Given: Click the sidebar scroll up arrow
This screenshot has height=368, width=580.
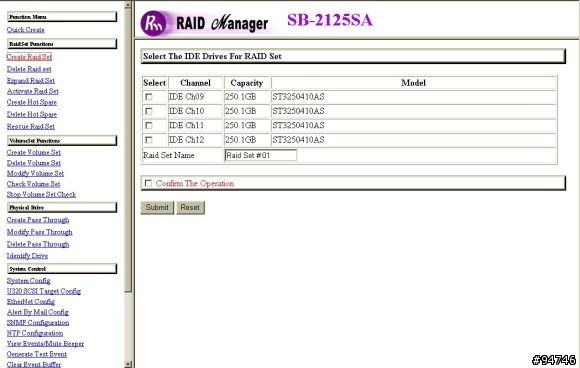Looking at the screenshot, I should point(128,4).
